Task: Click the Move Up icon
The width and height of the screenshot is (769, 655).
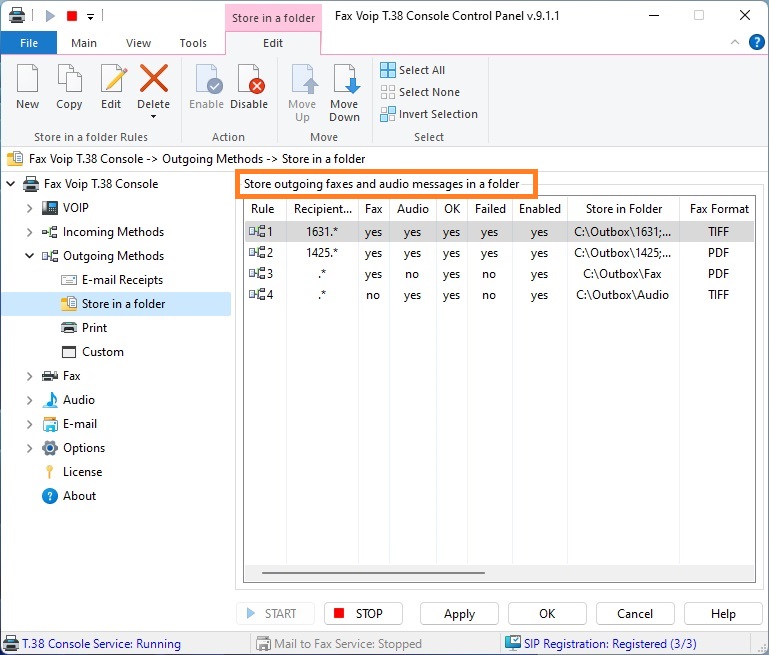Action: (303, 78)
